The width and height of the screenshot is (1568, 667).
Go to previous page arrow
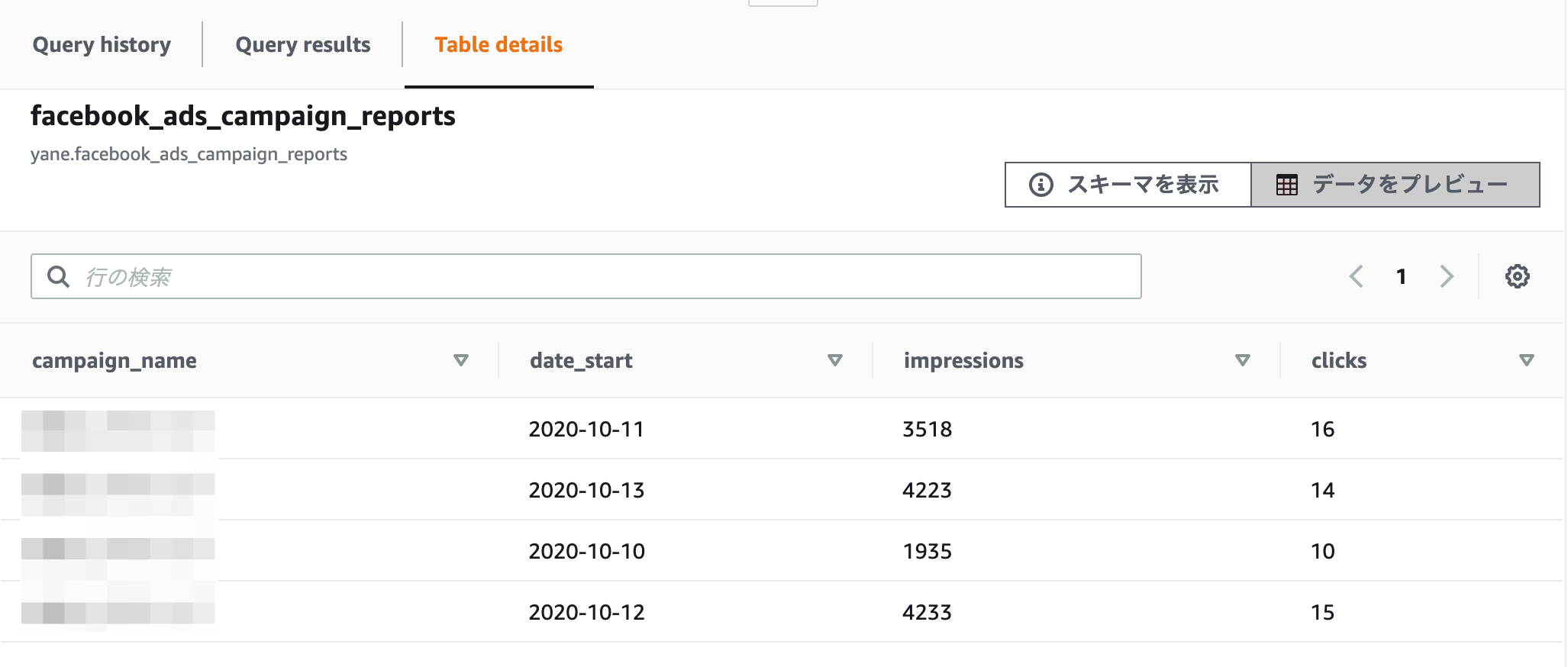(1357, 276)
